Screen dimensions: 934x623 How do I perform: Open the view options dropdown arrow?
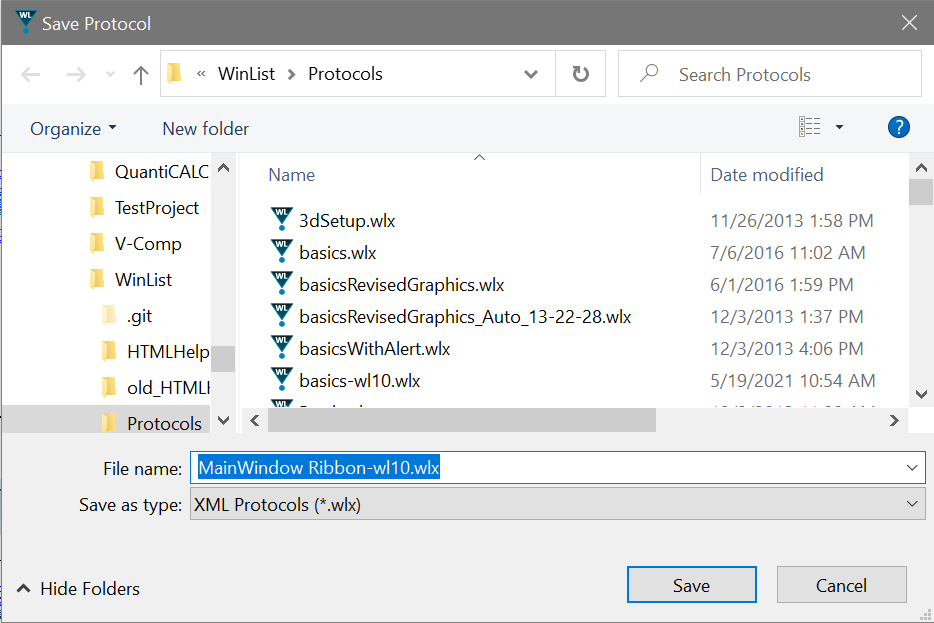coord(839,127)
